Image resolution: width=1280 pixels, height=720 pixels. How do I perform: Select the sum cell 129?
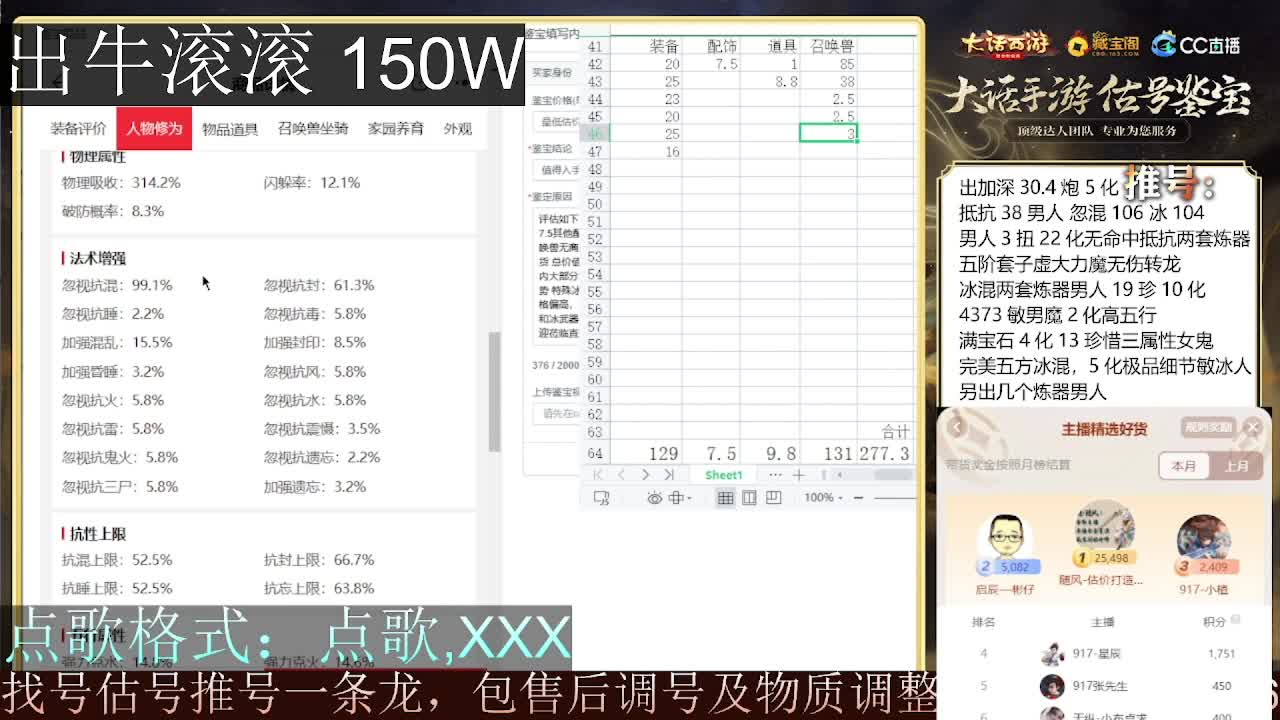click(645, 454)
